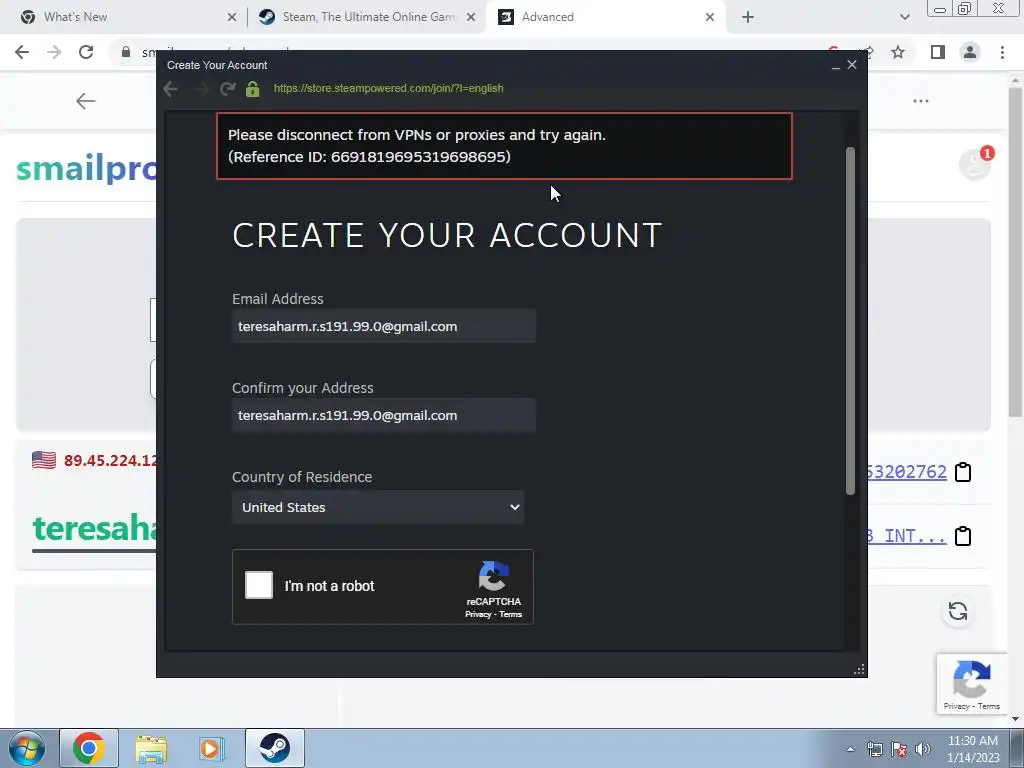Click the smailpro logo
The height and width of the screenshot is (768, 1024).
coord(86,168)
